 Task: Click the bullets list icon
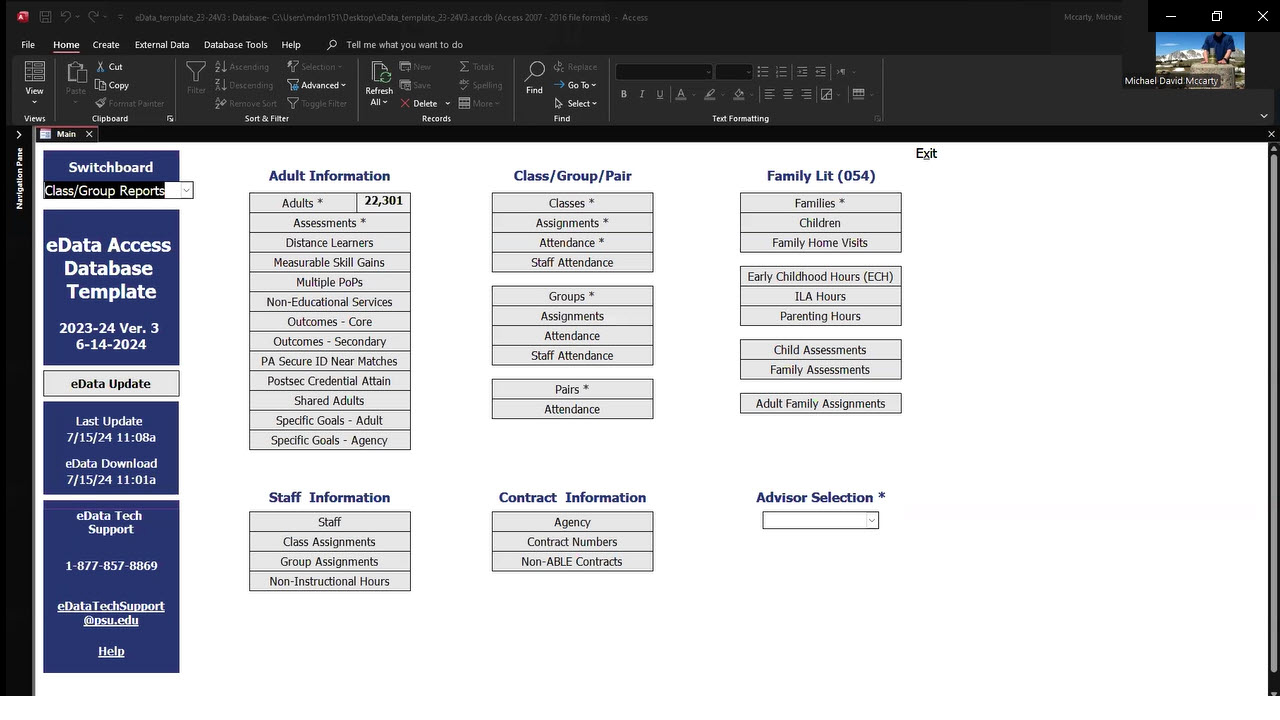[763, 72]
